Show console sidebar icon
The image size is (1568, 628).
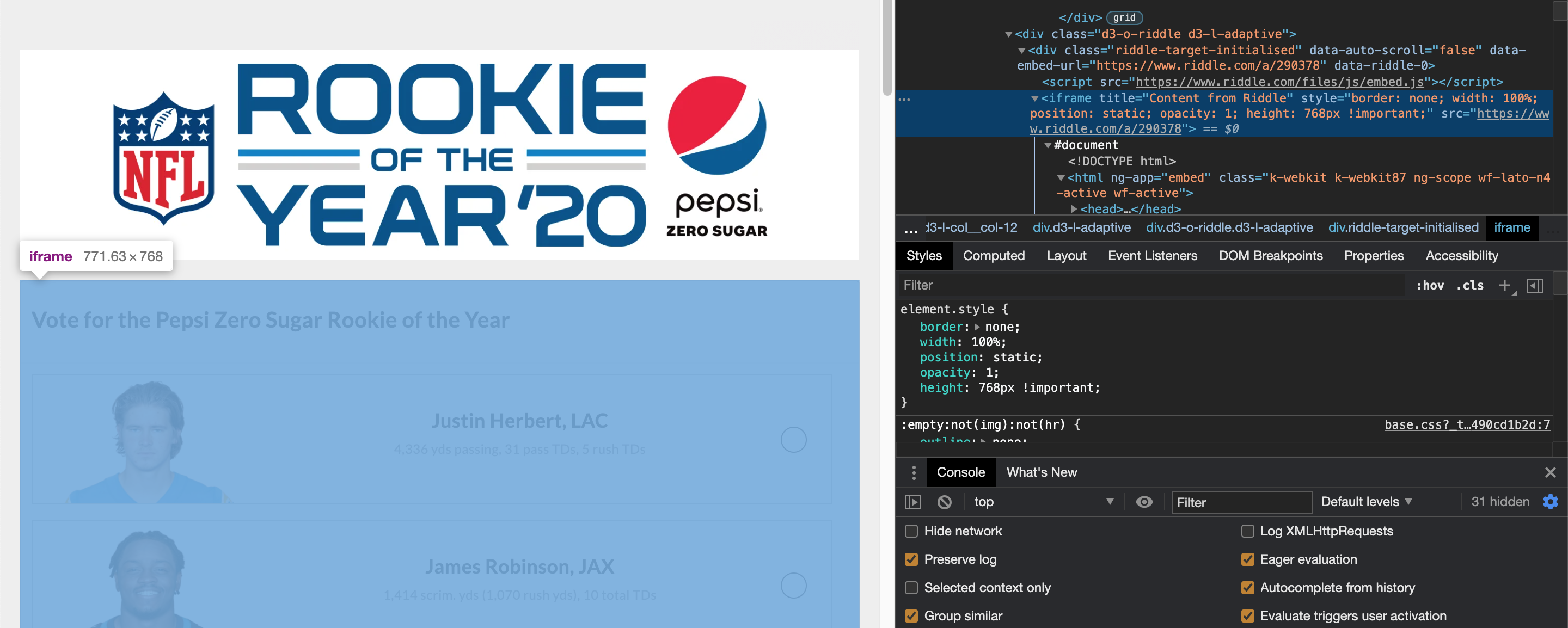pos(912,502)
